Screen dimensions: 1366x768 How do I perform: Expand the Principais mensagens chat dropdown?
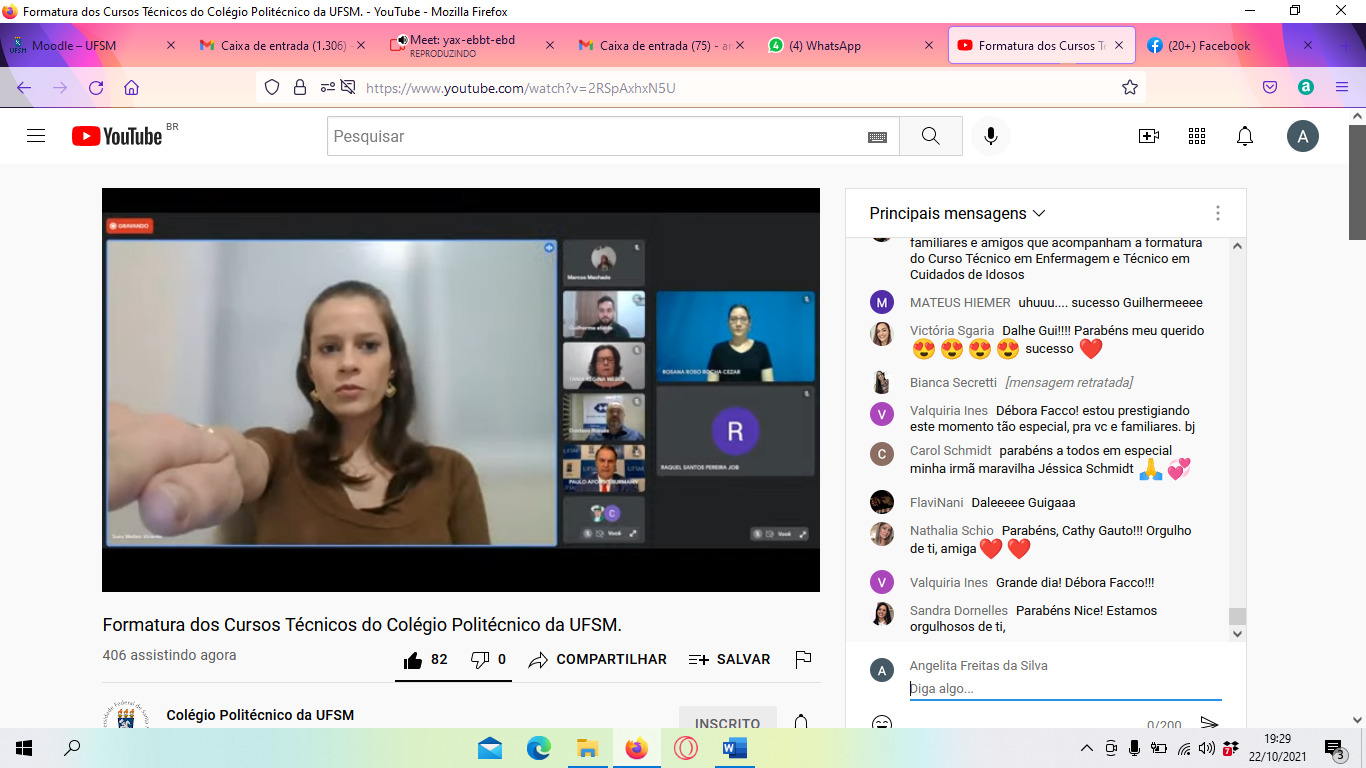pyautogui.click(x=957, y=213)
